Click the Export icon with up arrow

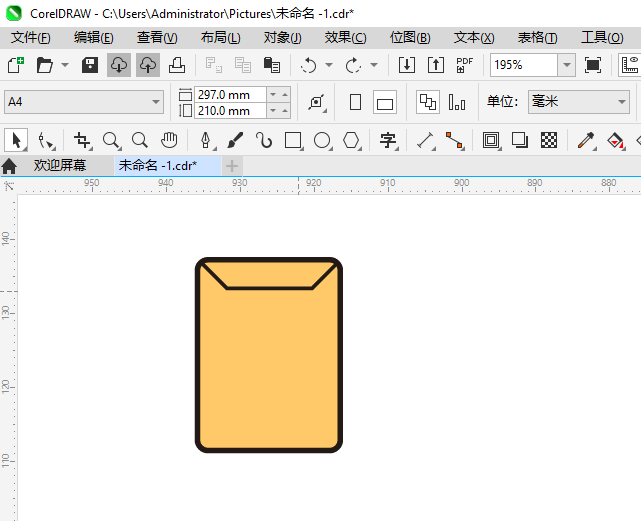tap(436, 65)
